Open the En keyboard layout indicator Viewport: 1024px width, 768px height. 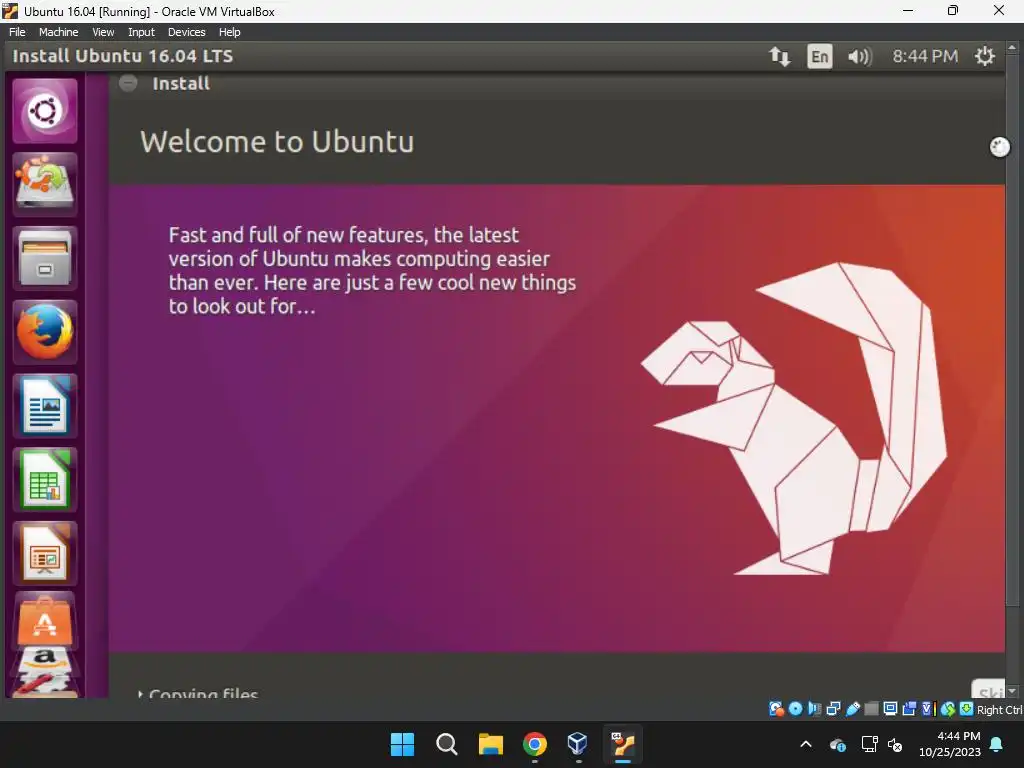[x=820, y=57]
